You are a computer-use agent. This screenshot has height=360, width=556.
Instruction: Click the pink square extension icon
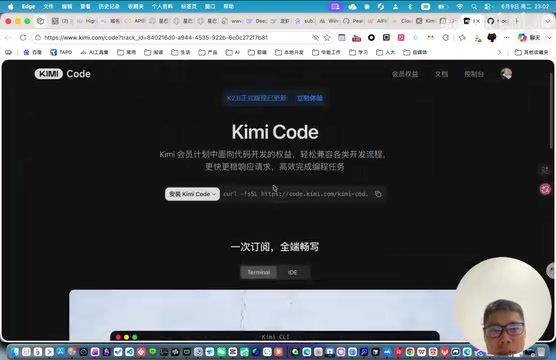[401, 38]
